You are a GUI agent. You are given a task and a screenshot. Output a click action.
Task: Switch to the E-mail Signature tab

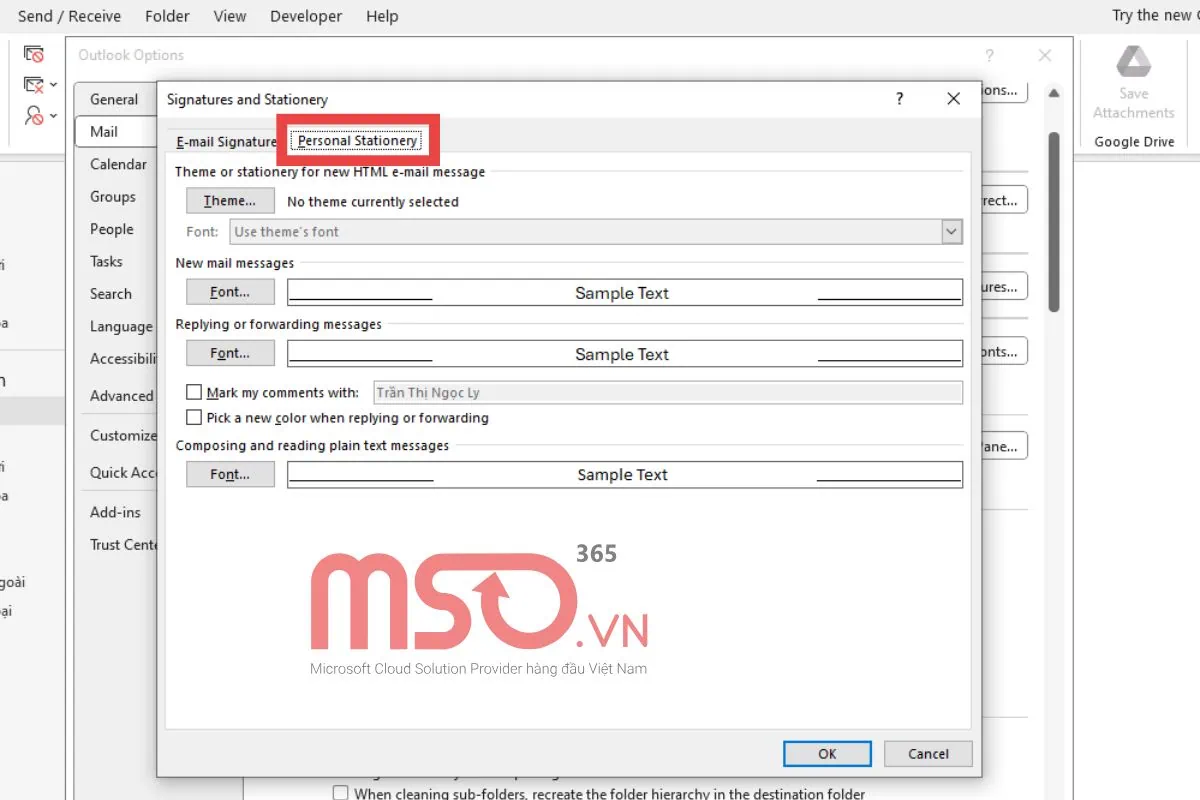point(226,142)
